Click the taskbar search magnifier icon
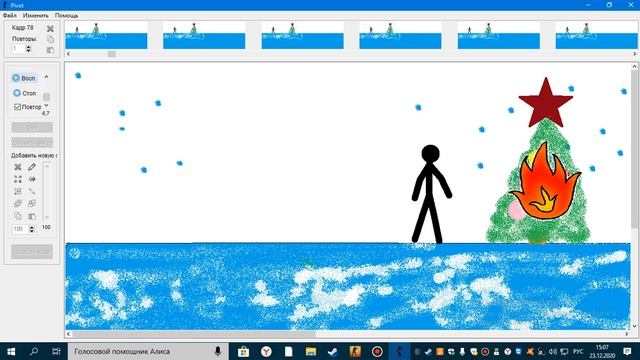This screenshot has width=640, height=360. point(34,351)
